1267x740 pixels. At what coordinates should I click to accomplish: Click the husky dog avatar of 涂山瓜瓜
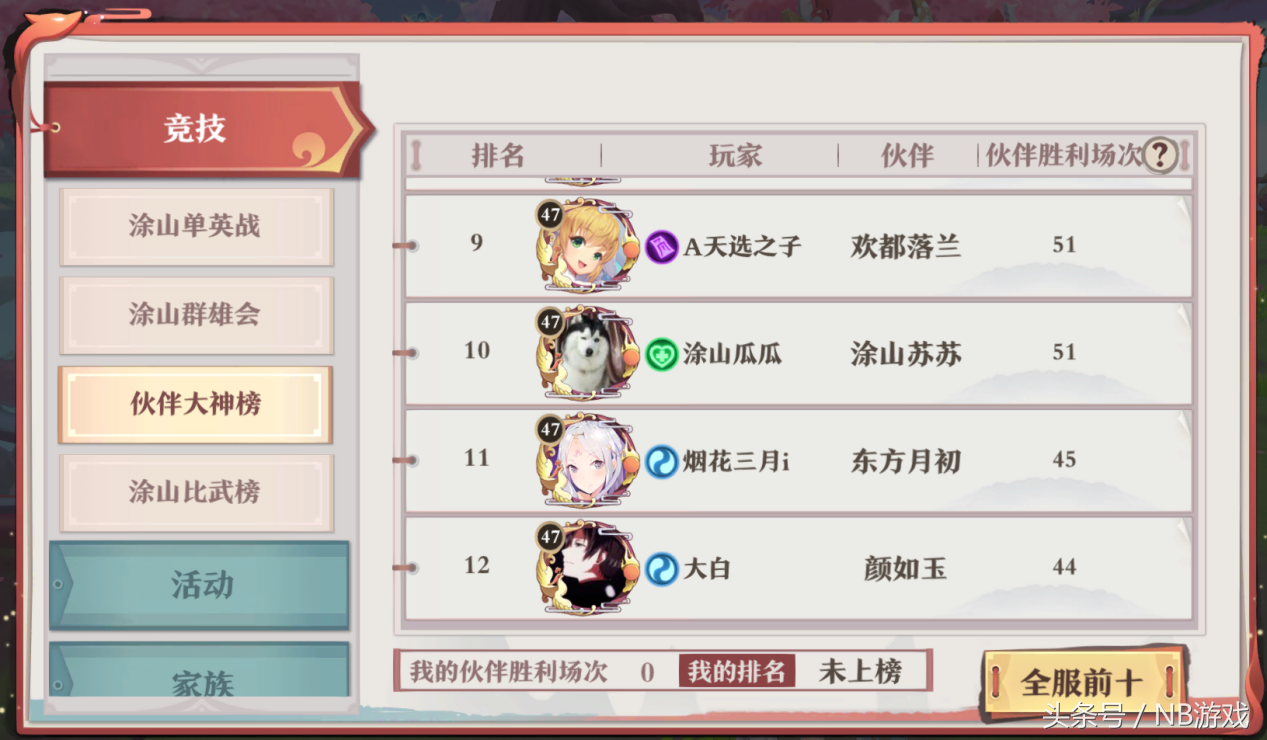[x=587, y=352]
